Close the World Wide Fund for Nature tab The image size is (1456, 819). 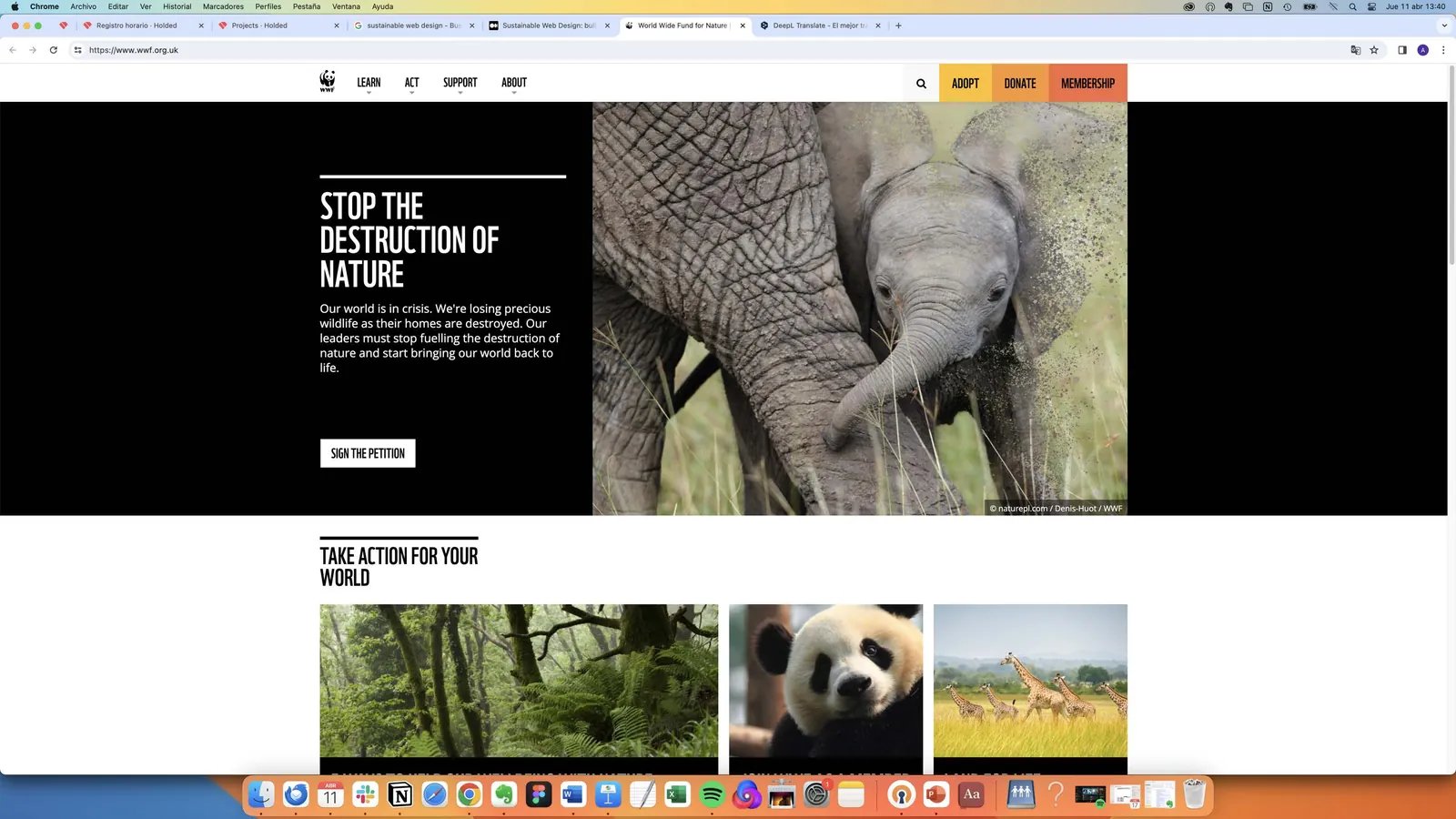click(x=743, y=25)
